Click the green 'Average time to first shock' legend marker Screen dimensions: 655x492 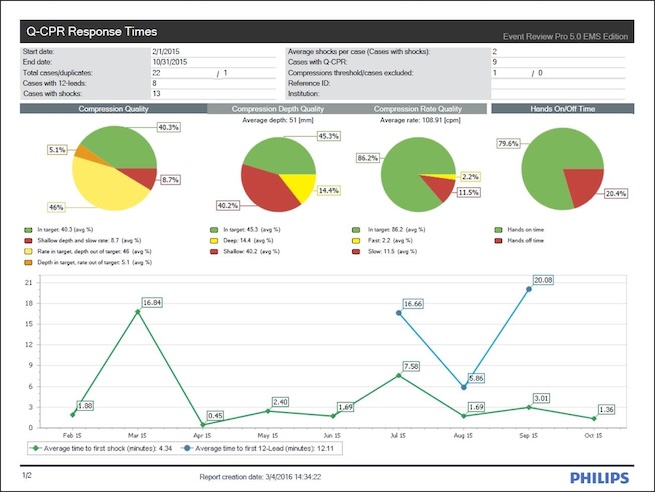click(x=33, y=449)
